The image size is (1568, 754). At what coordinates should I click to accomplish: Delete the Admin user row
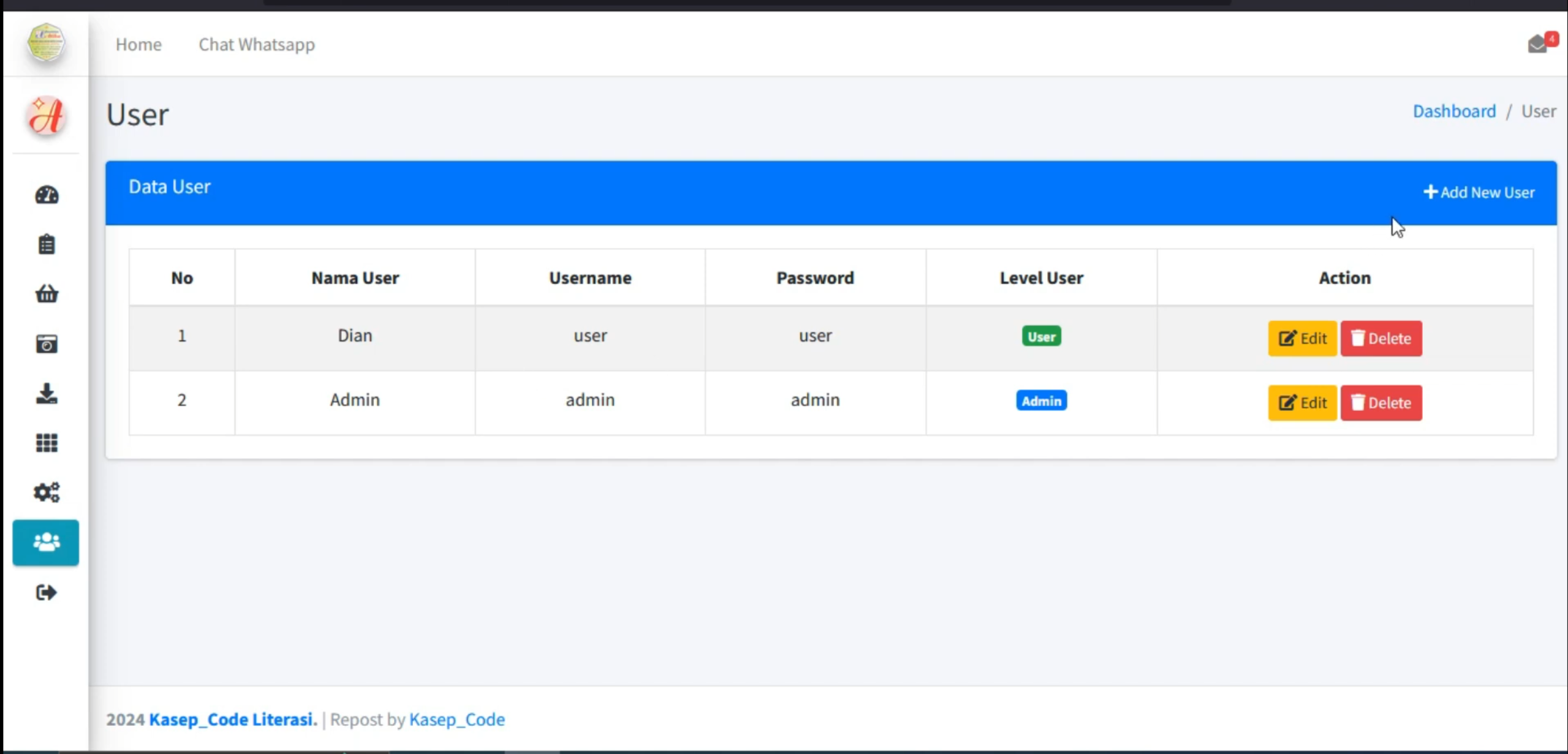pyautogui.click(x=1381, y=402)
